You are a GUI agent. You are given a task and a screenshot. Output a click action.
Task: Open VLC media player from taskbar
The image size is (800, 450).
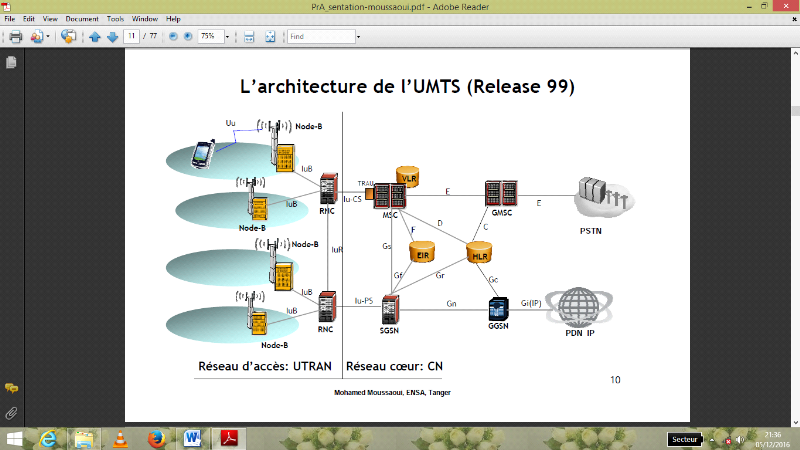point(119,438)
